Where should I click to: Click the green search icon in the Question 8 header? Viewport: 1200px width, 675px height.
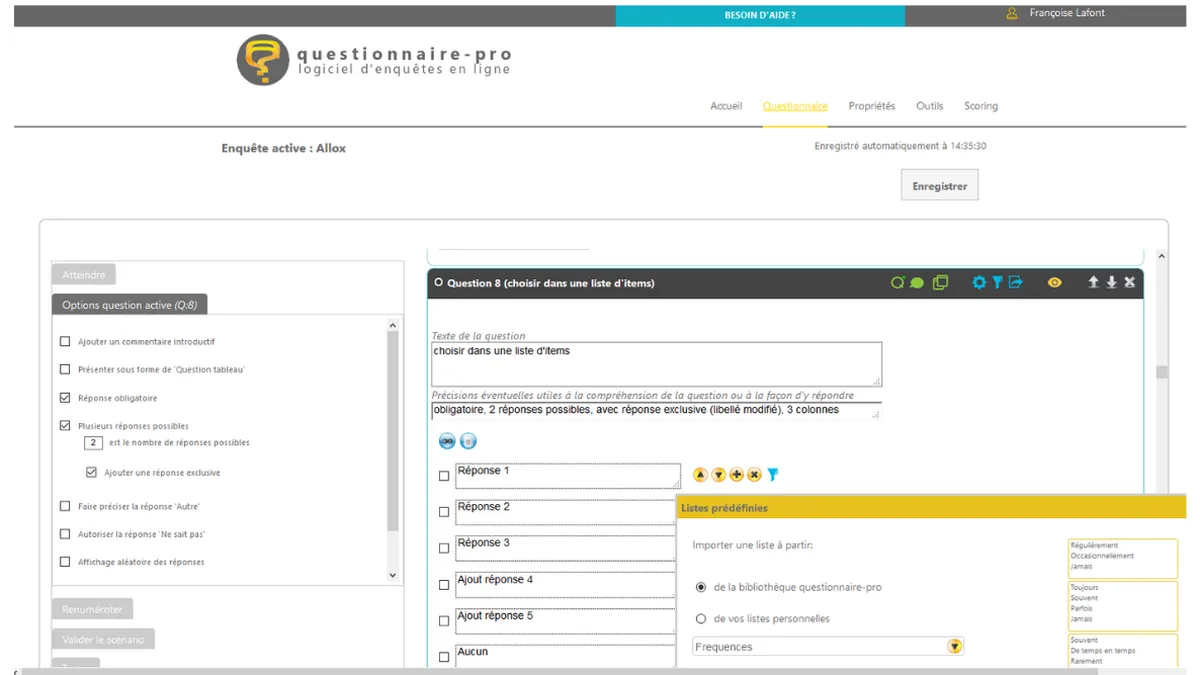pos(897,283)
